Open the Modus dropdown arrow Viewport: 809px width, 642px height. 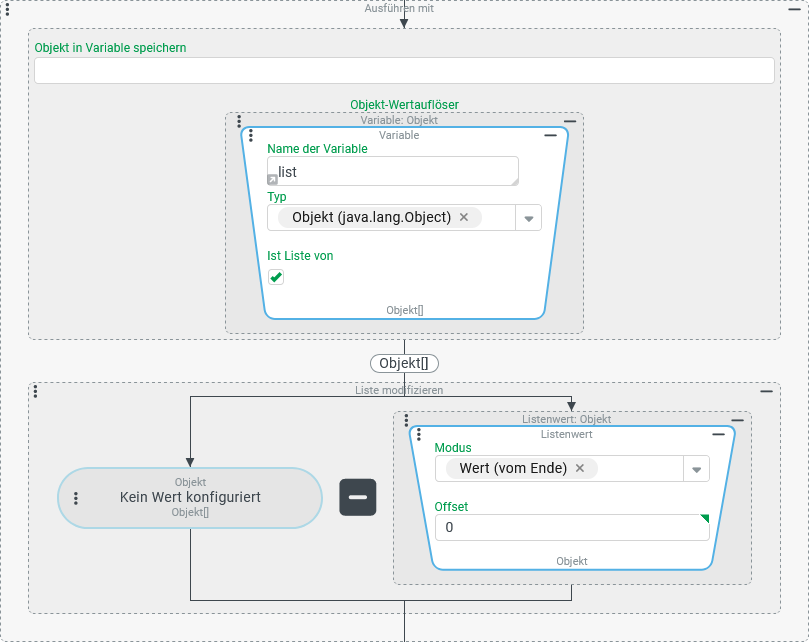(x=696, y=469)
